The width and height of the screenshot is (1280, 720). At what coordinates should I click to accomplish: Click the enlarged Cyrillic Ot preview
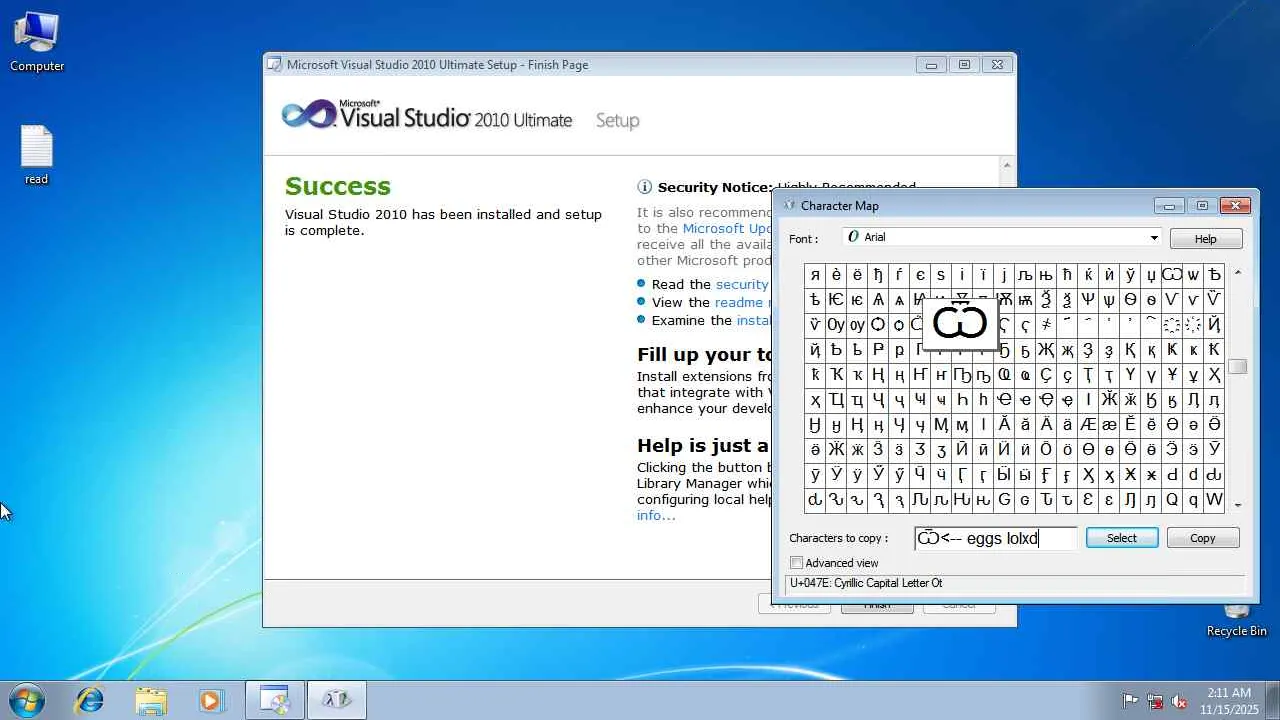tap(960, 323)
